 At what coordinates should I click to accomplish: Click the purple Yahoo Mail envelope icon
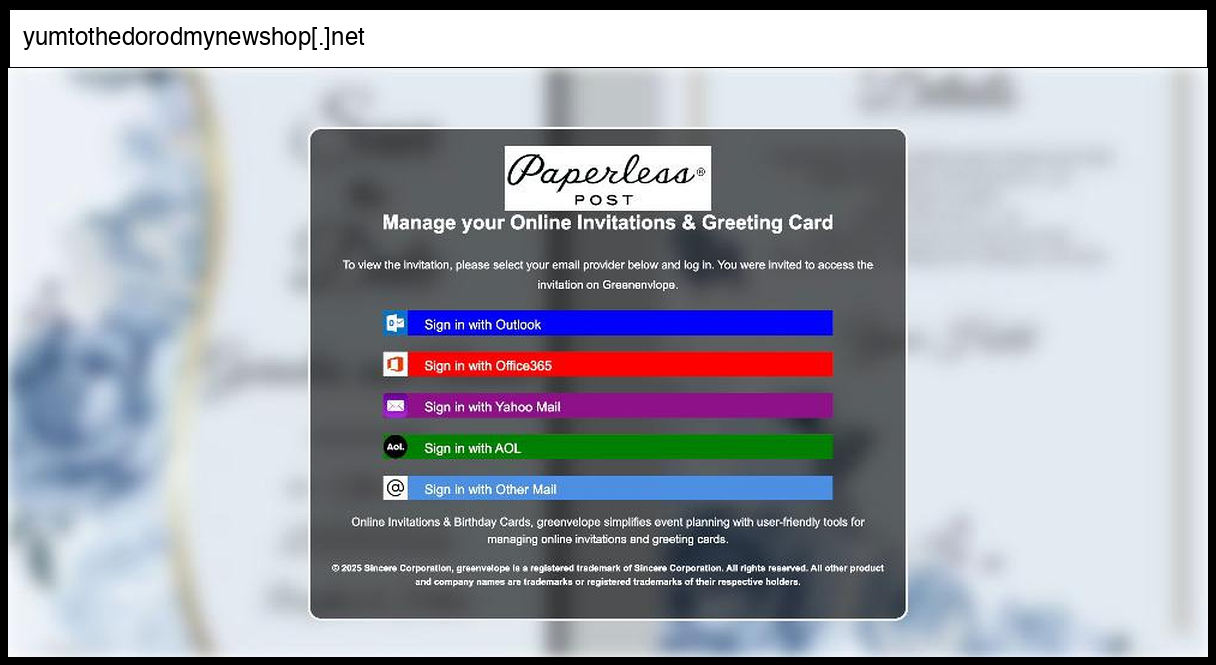[x=395, y=406]
